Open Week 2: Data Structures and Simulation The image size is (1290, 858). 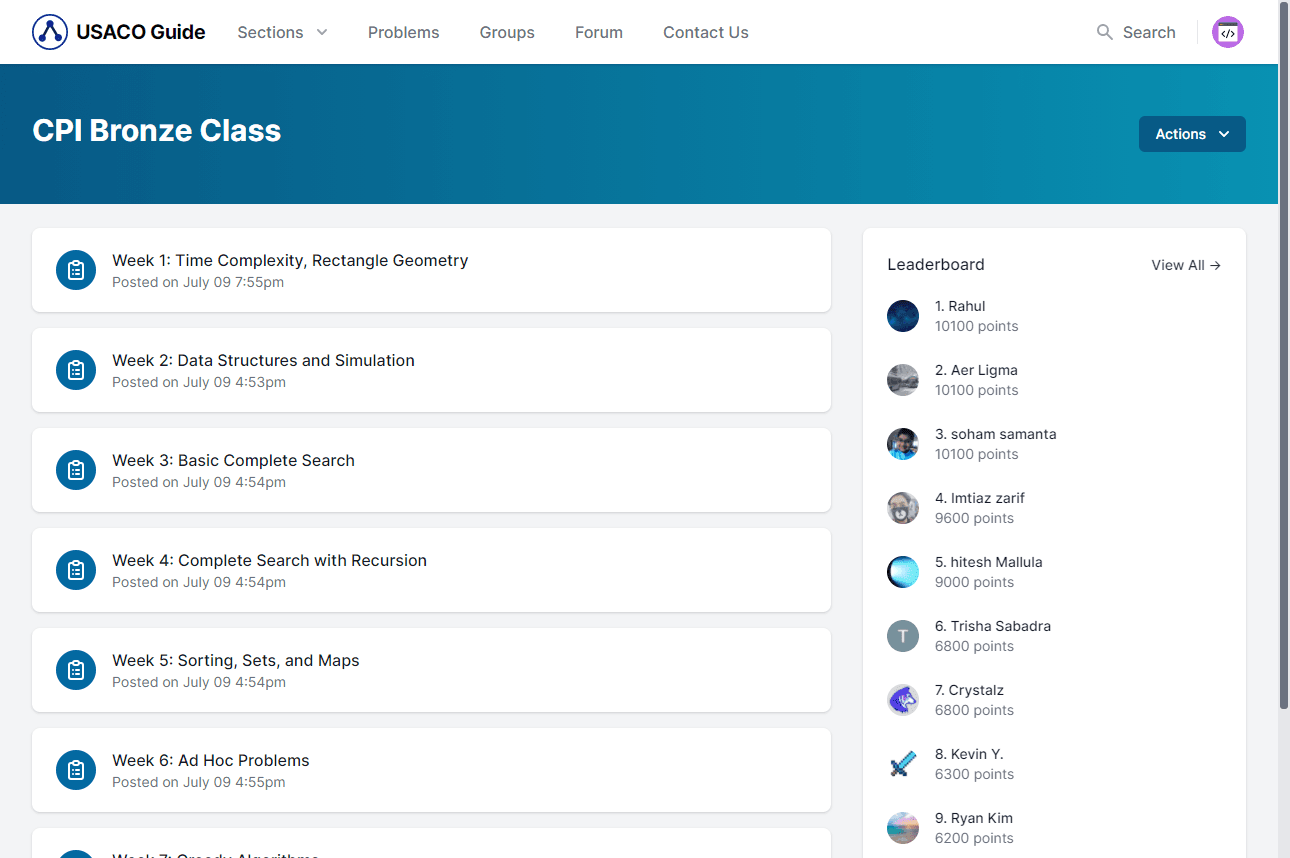tap(263, 361)
